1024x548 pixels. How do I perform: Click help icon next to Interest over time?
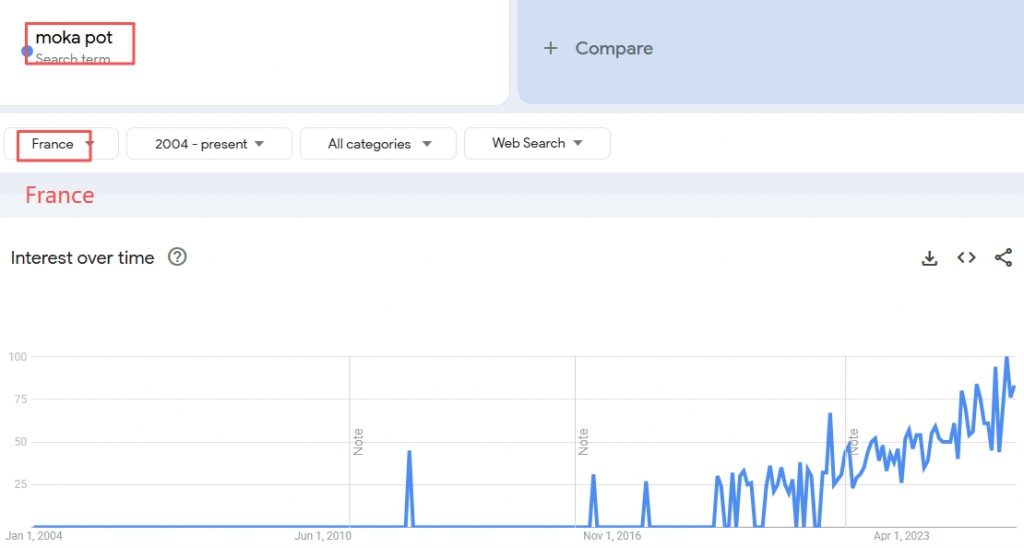click(177, 257)
